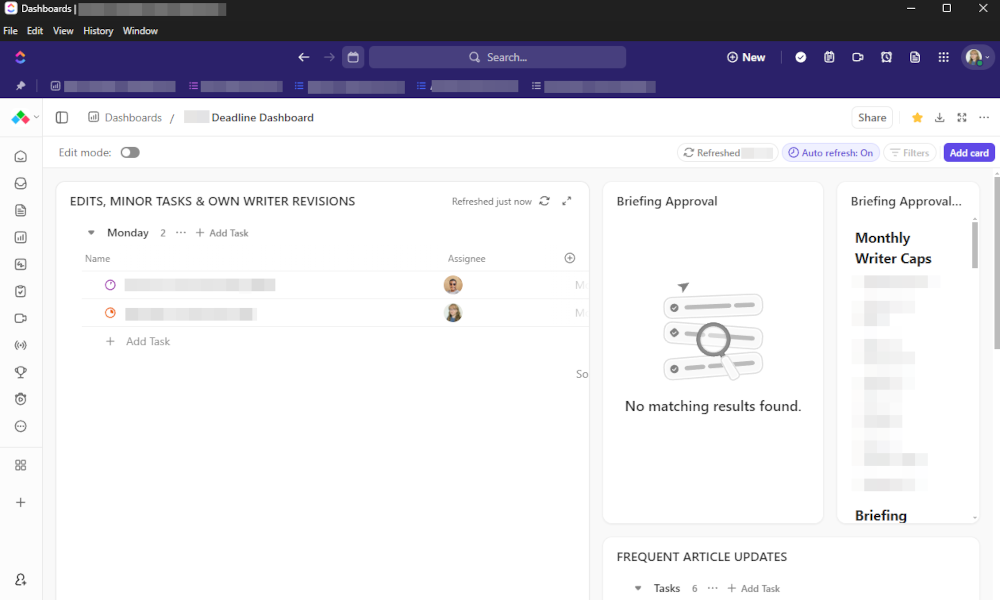Viewport: 1000px width, 600px height.
Task: Click the first task's assignee avatar
Action: tap(453, 285)
